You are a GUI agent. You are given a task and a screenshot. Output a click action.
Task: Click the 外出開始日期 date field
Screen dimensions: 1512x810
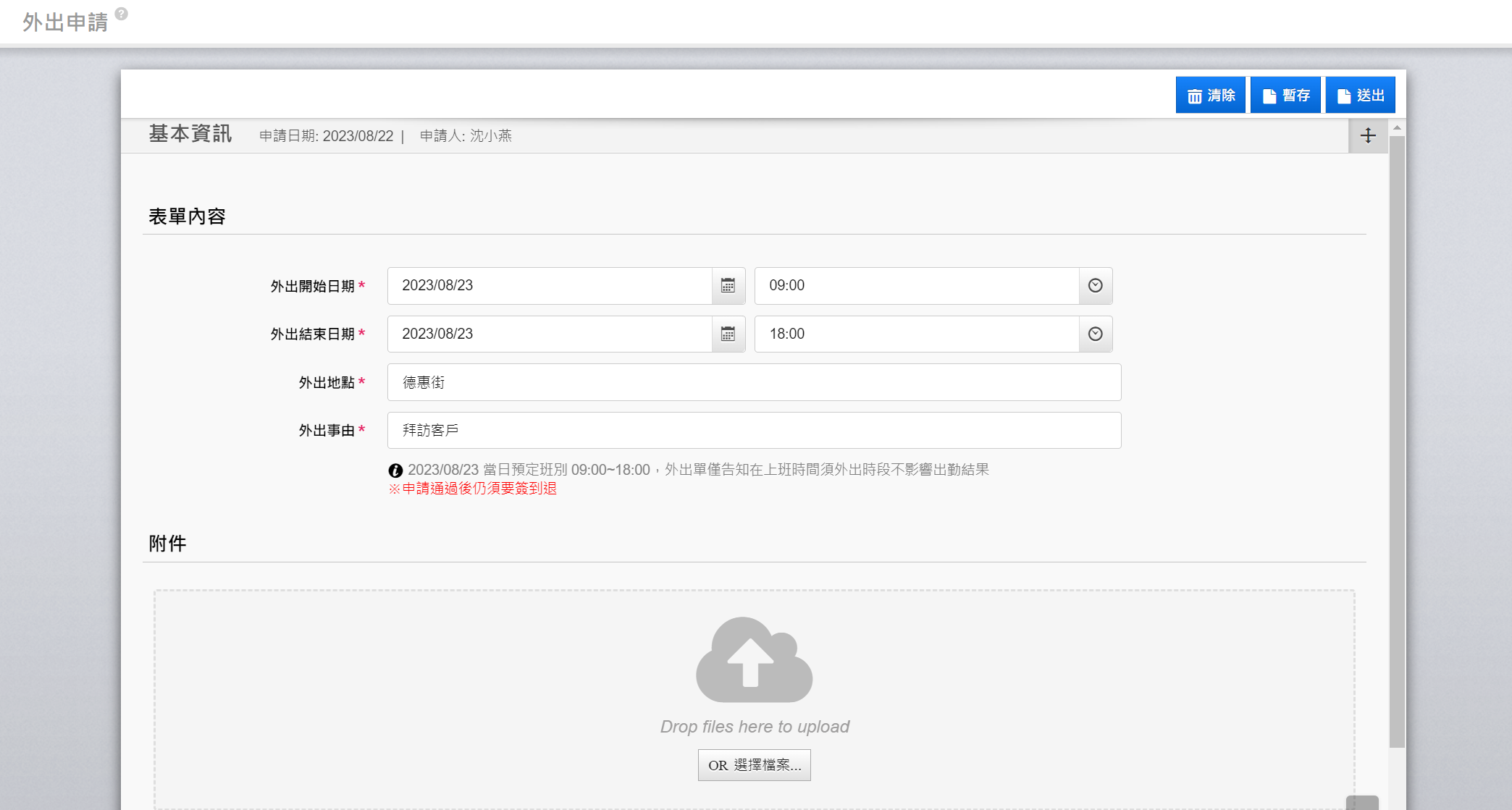(x=550, y=286)
